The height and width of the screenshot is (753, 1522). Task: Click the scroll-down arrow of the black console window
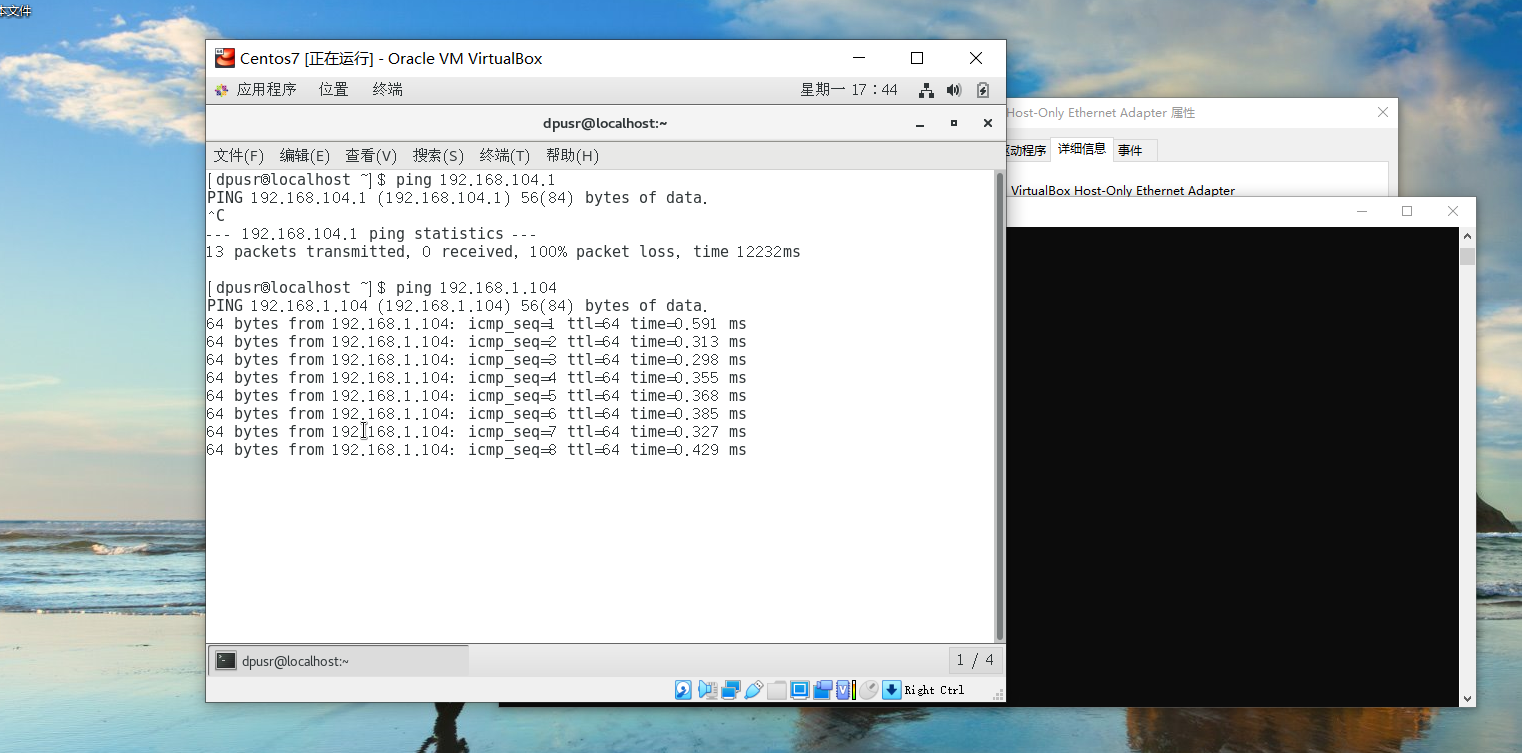pyautogui.click(x=1467, y=699)
